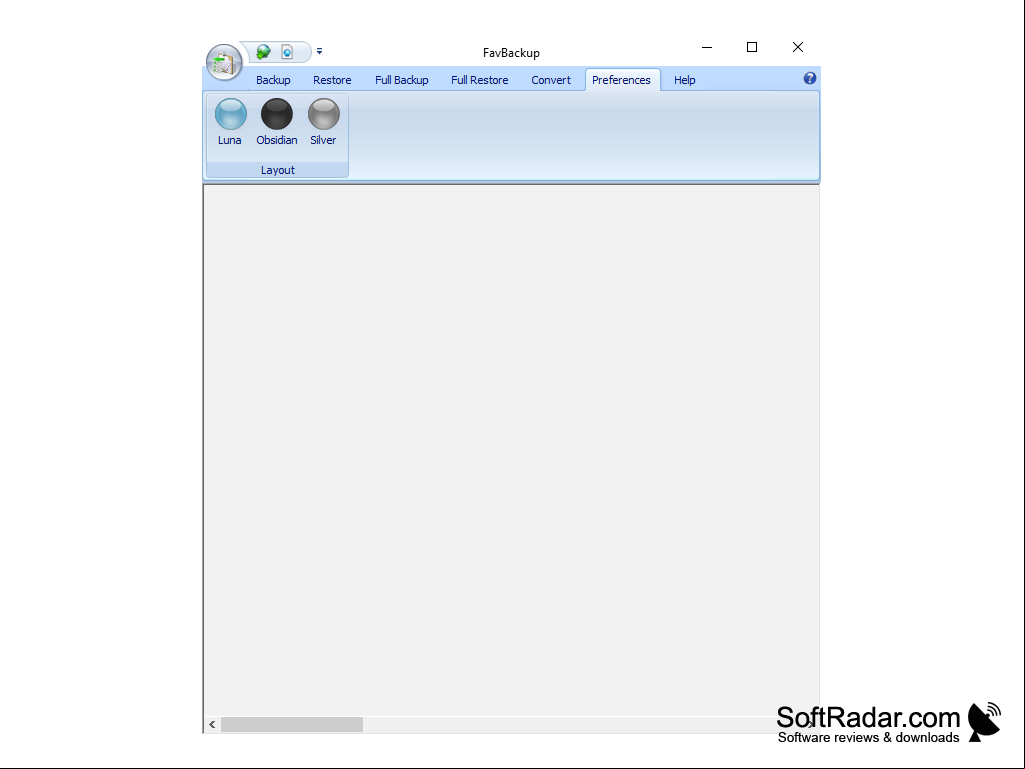Switch to the Backup tab

pyautogui.click(x=273, y=80)
